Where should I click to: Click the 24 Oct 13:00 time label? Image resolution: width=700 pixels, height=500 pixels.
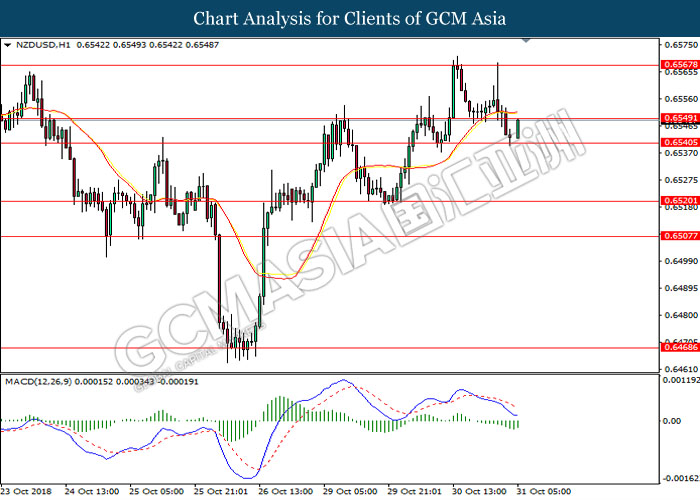92,492
